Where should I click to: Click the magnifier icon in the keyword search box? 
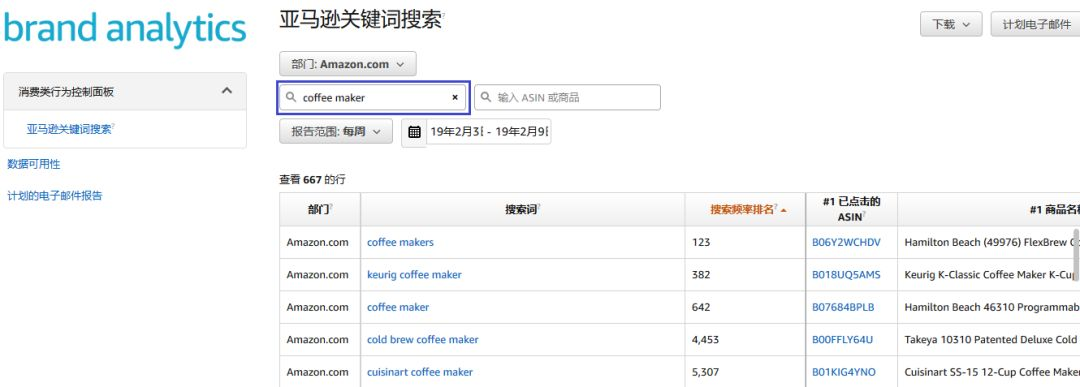(x=291, y=98)
